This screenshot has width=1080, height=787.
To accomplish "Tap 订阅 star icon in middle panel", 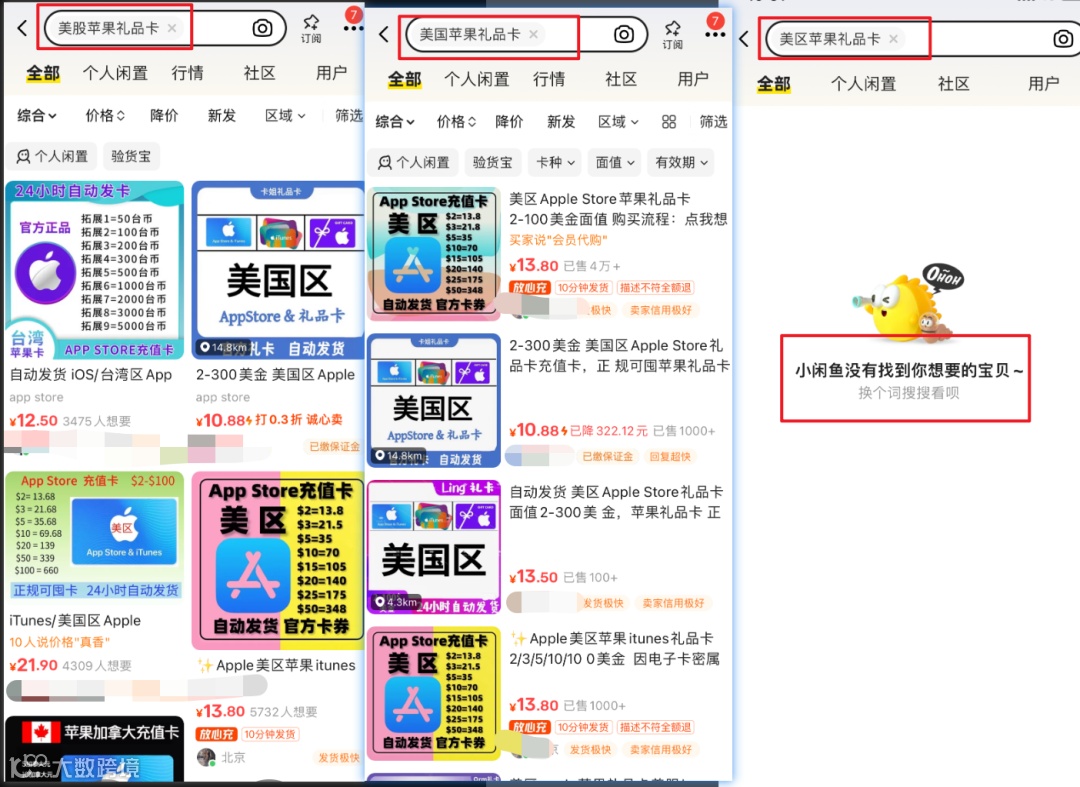I will [x=672, y=34].
